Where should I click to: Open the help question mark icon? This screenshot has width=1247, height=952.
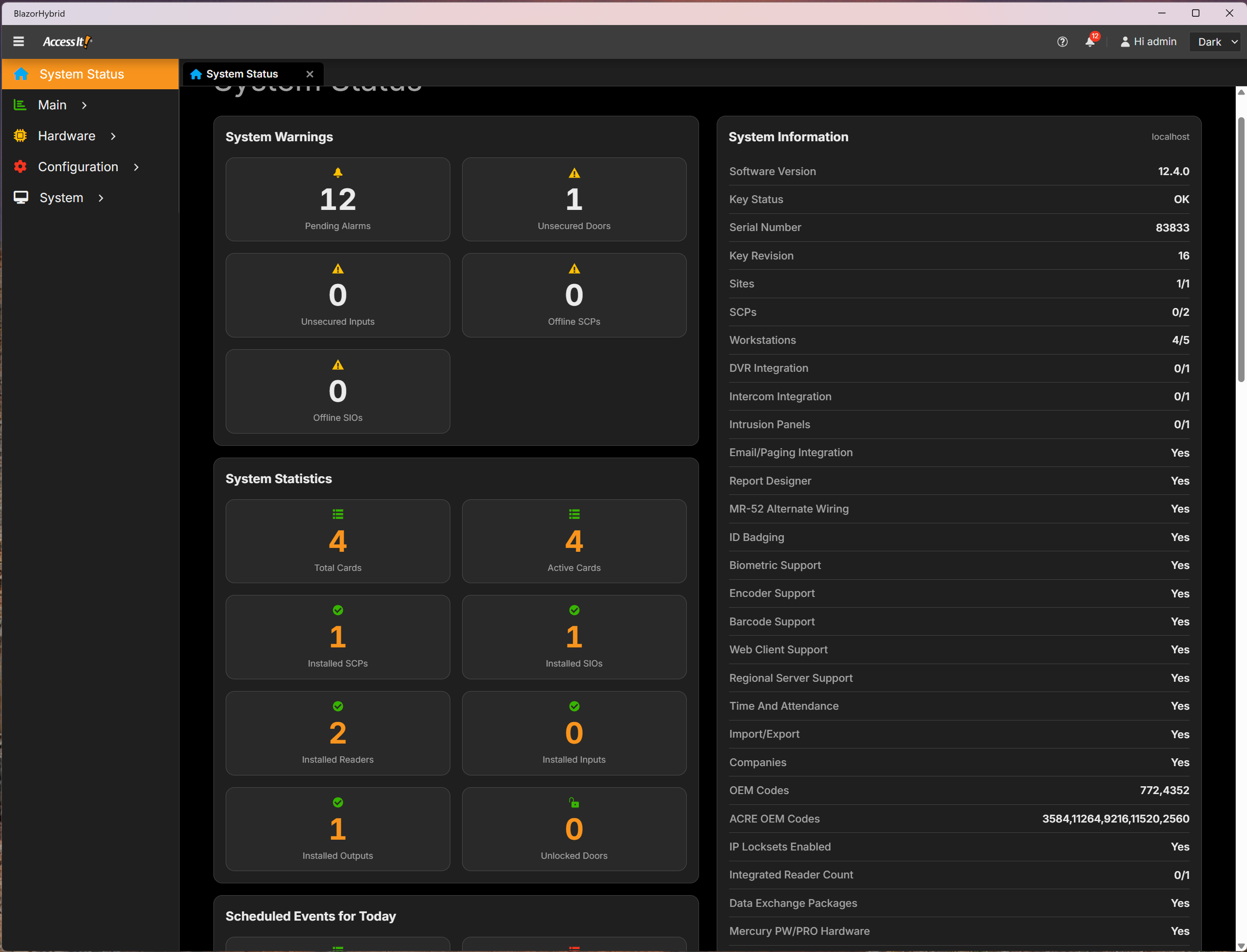click(1062, 42)
